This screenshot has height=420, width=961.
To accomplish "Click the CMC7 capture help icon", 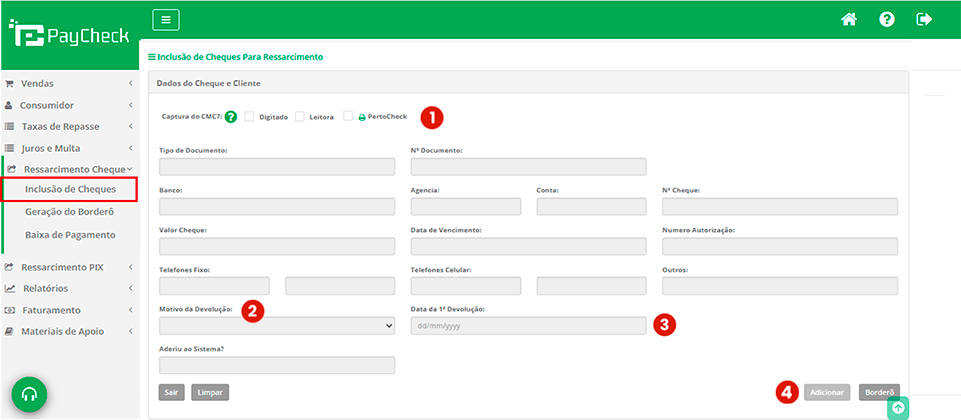I will [x=231, y=116].
